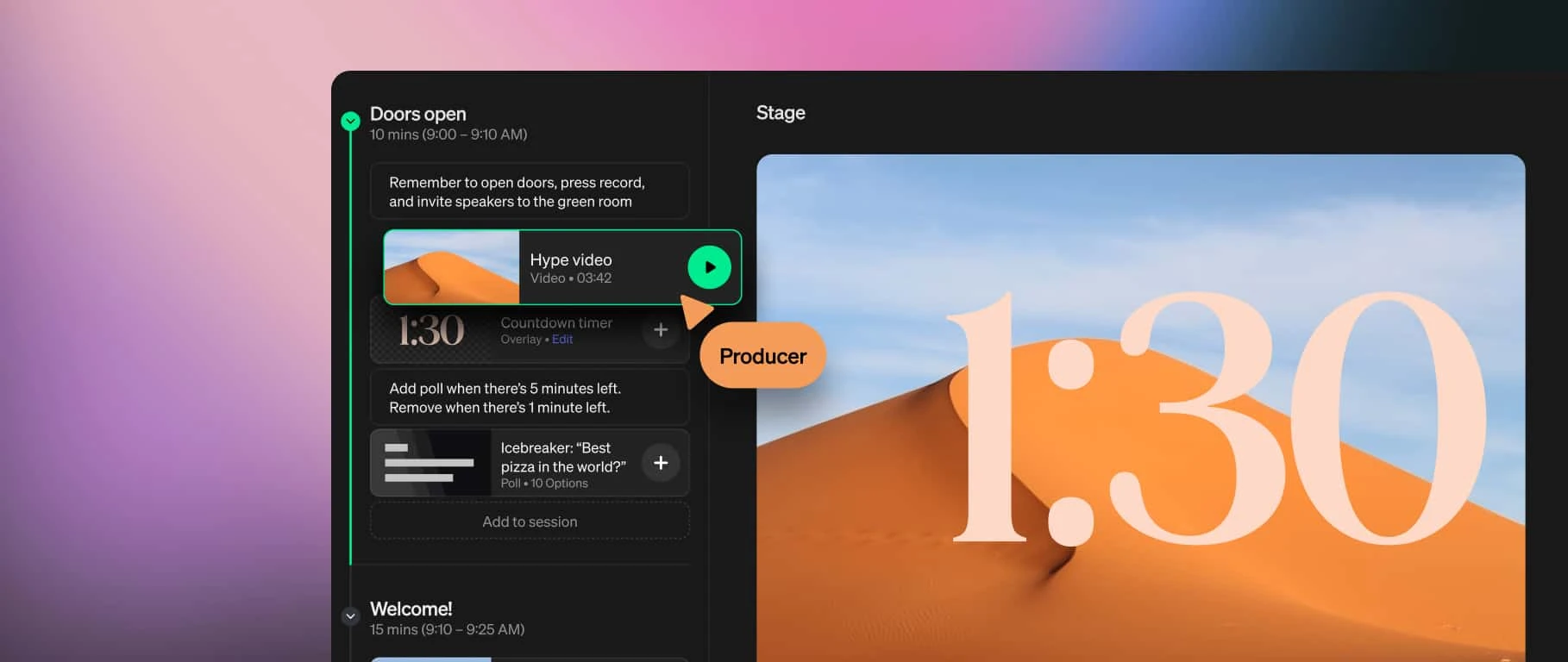This screenshot has height=662, width=1568.
Task: Collapse the Doors open section
Action: 350,121
